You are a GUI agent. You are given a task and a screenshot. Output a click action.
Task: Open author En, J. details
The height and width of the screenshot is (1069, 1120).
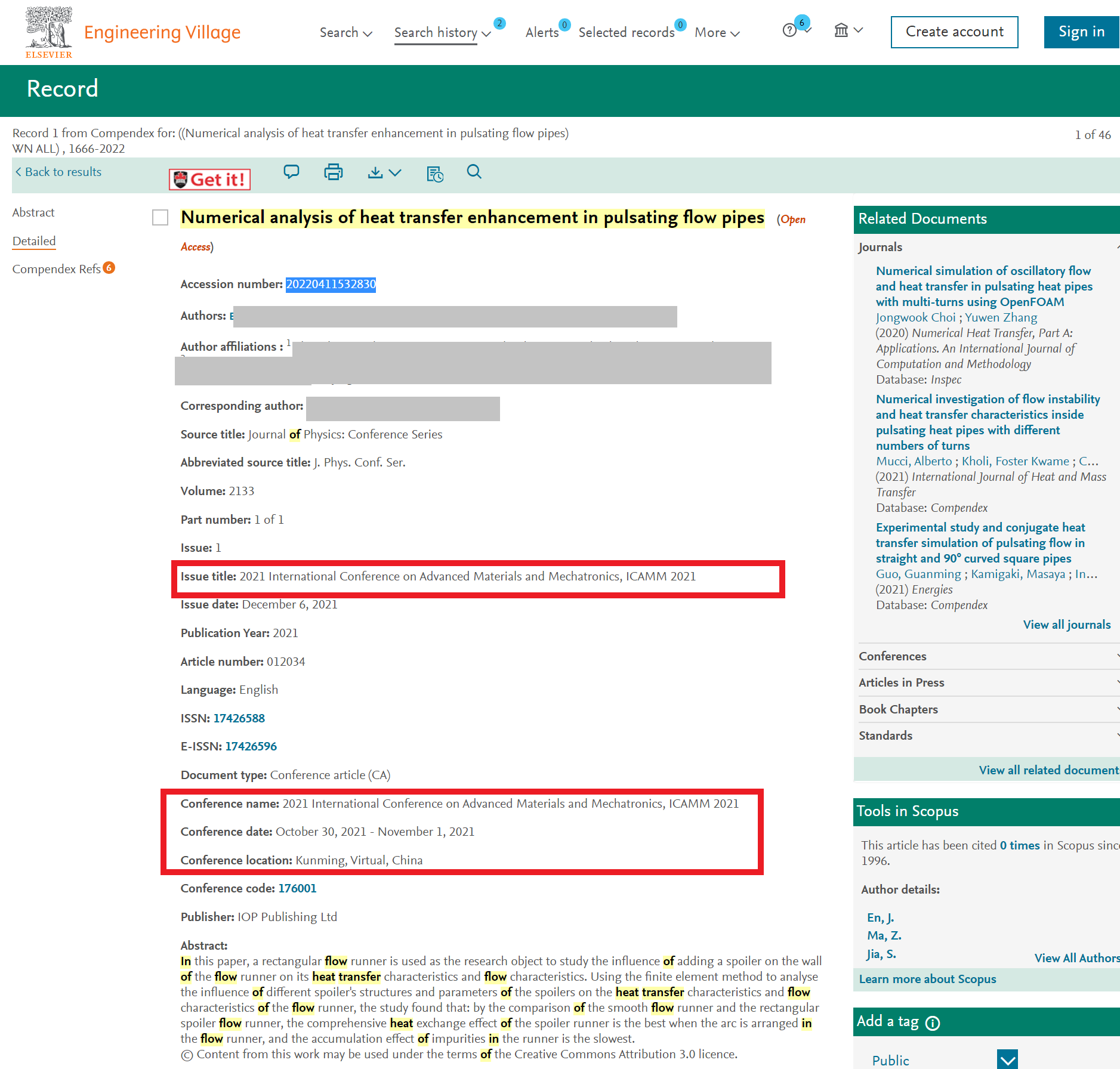[x=880, y=917]
